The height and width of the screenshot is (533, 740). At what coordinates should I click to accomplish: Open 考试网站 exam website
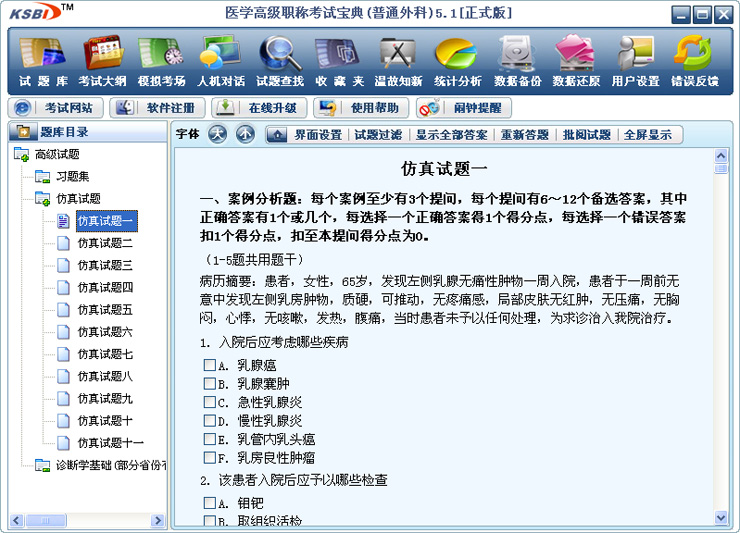tap(56, 108)
